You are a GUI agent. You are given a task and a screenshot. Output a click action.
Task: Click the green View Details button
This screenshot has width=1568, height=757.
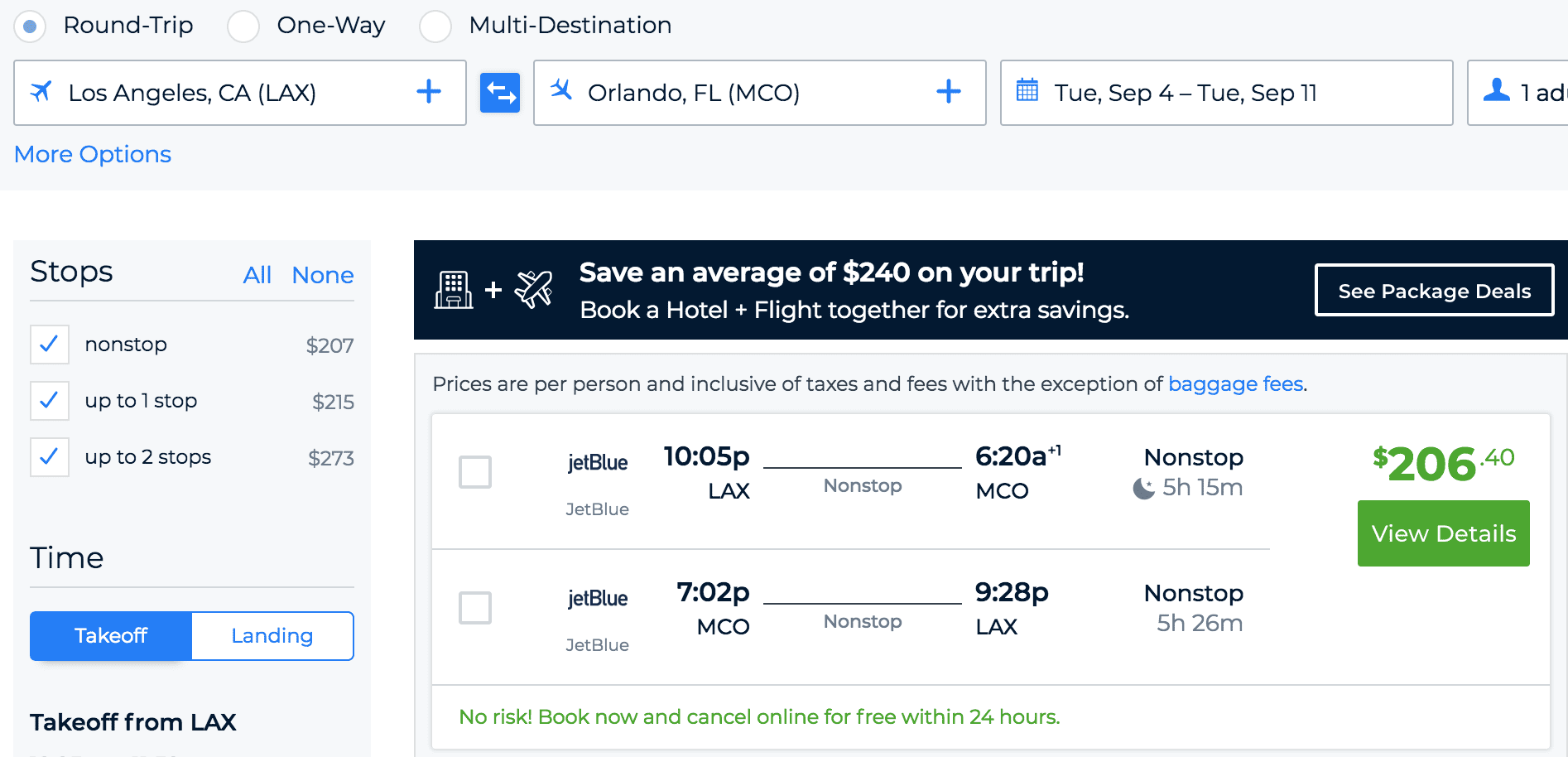(x=1444, y=533)
